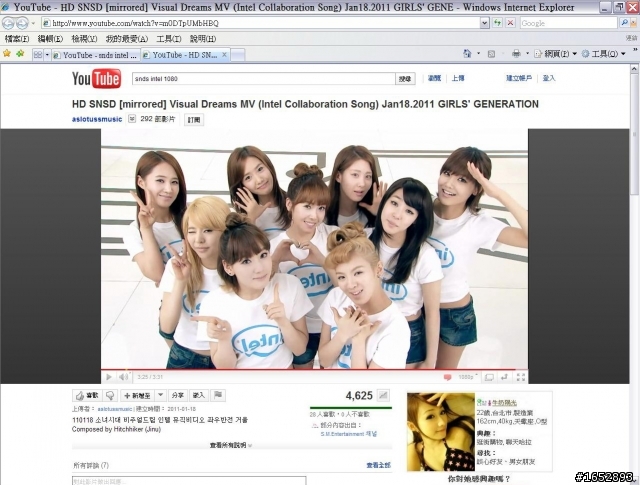Click the Create Account link in the YouTube header
Image resolution: width=640 pixels, height=485 pixels.
[x=519, y=78]
